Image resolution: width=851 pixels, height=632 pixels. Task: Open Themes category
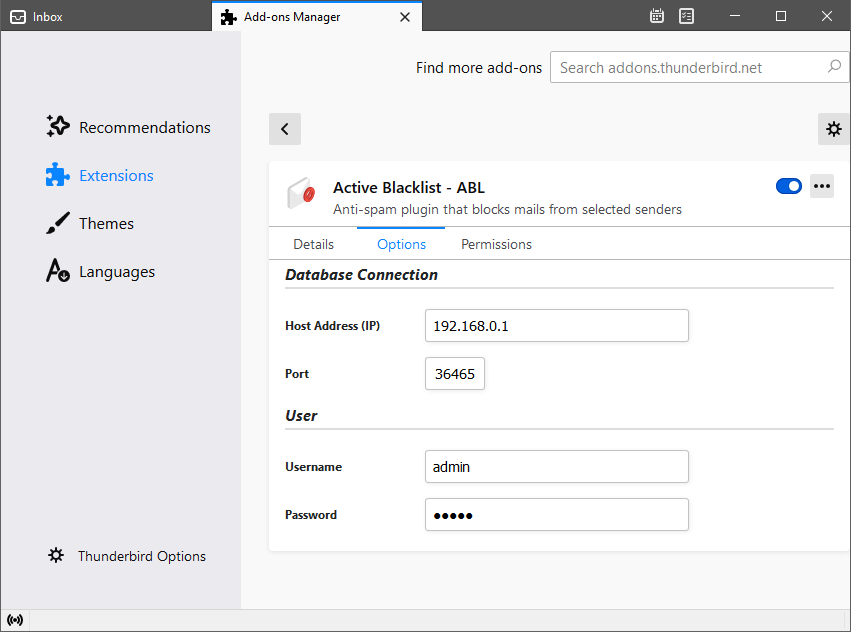tap(90, 223)
